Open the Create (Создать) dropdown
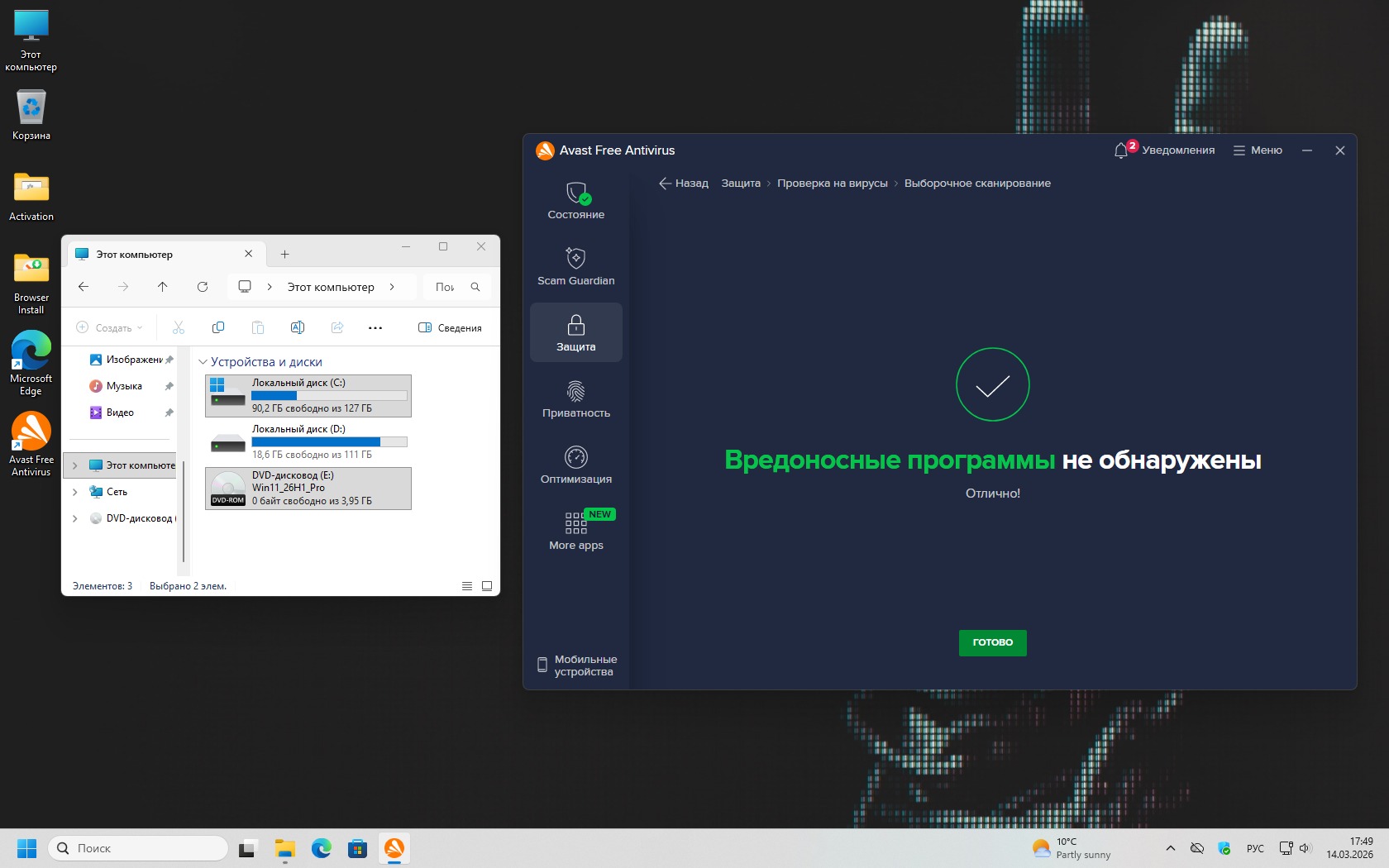 109,328
